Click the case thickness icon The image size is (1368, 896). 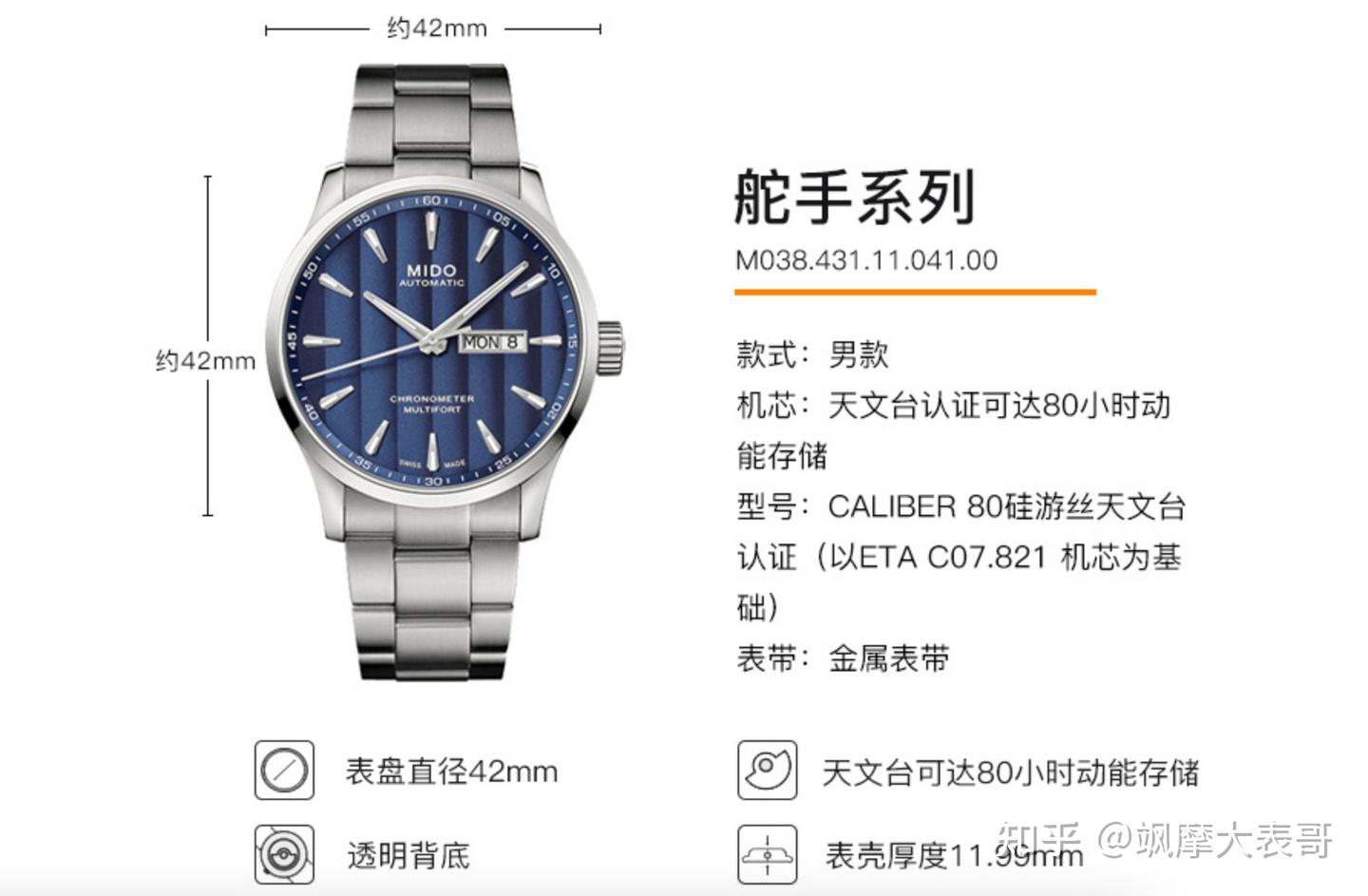click(768, 854)
